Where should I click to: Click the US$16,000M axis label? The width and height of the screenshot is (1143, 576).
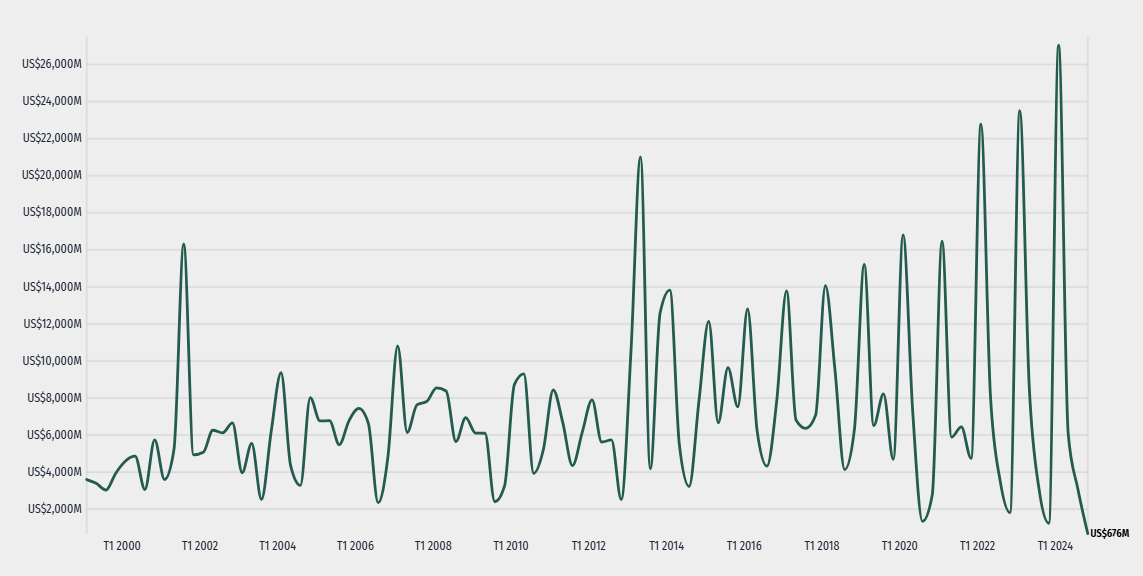(52, 249)
